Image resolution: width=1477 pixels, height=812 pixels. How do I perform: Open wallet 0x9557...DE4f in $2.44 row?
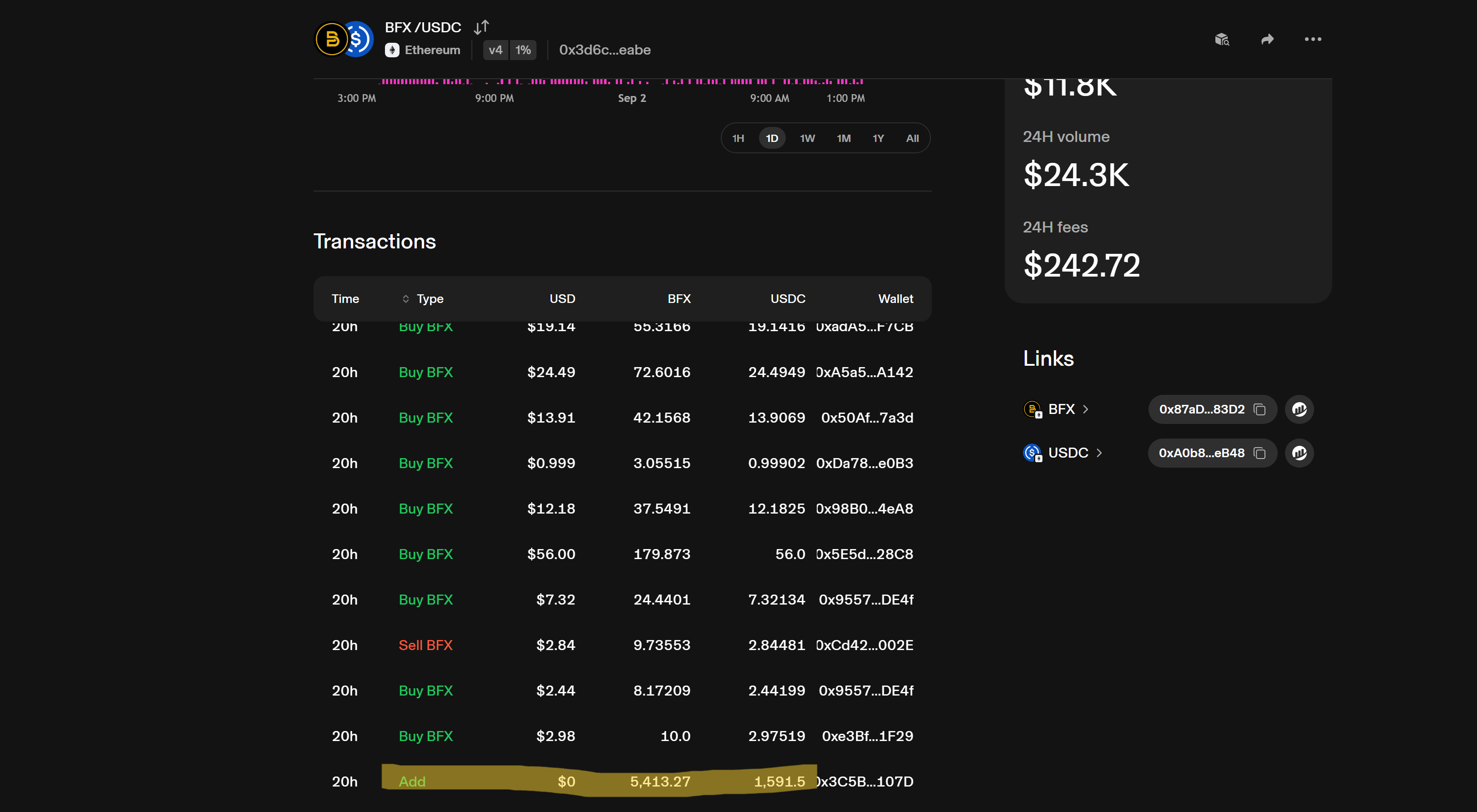866,691
